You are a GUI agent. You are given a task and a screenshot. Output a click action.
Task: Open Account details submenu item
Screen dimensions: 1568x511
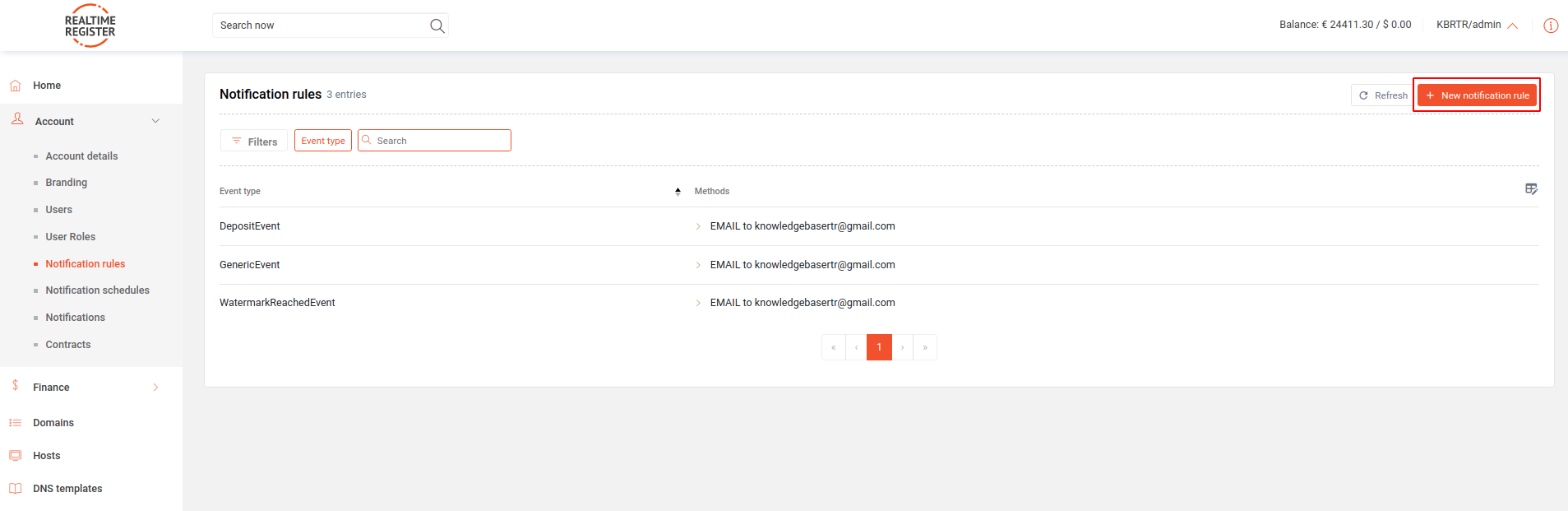click(x=81, y=156)
